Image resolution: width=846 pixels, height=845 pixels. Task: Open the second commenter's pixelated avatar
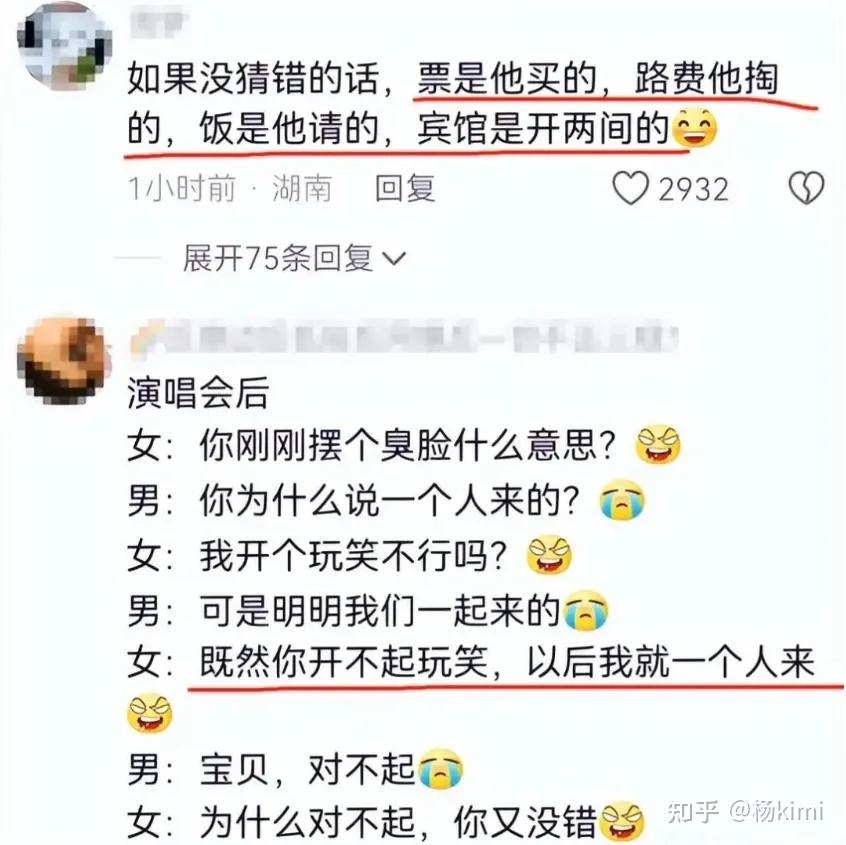click(64, 360)
